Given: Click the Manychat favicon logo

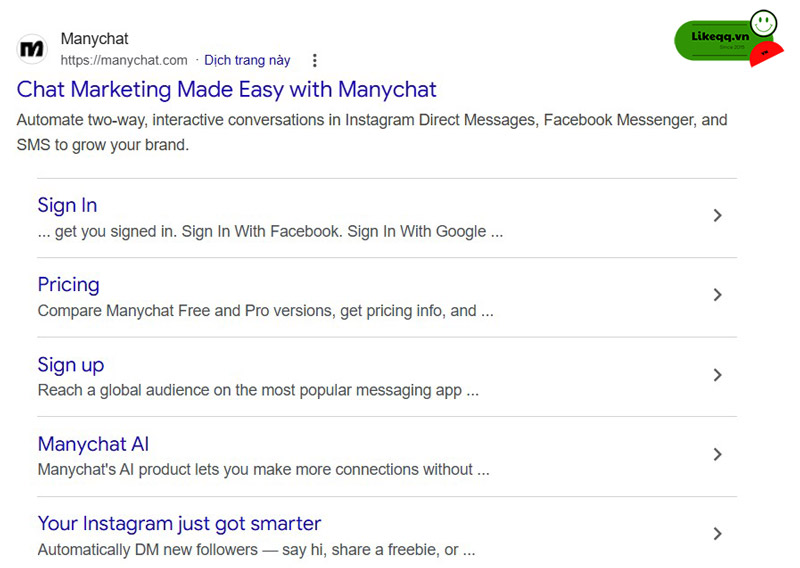Looking at the screenshot, I should coord(32,48).
